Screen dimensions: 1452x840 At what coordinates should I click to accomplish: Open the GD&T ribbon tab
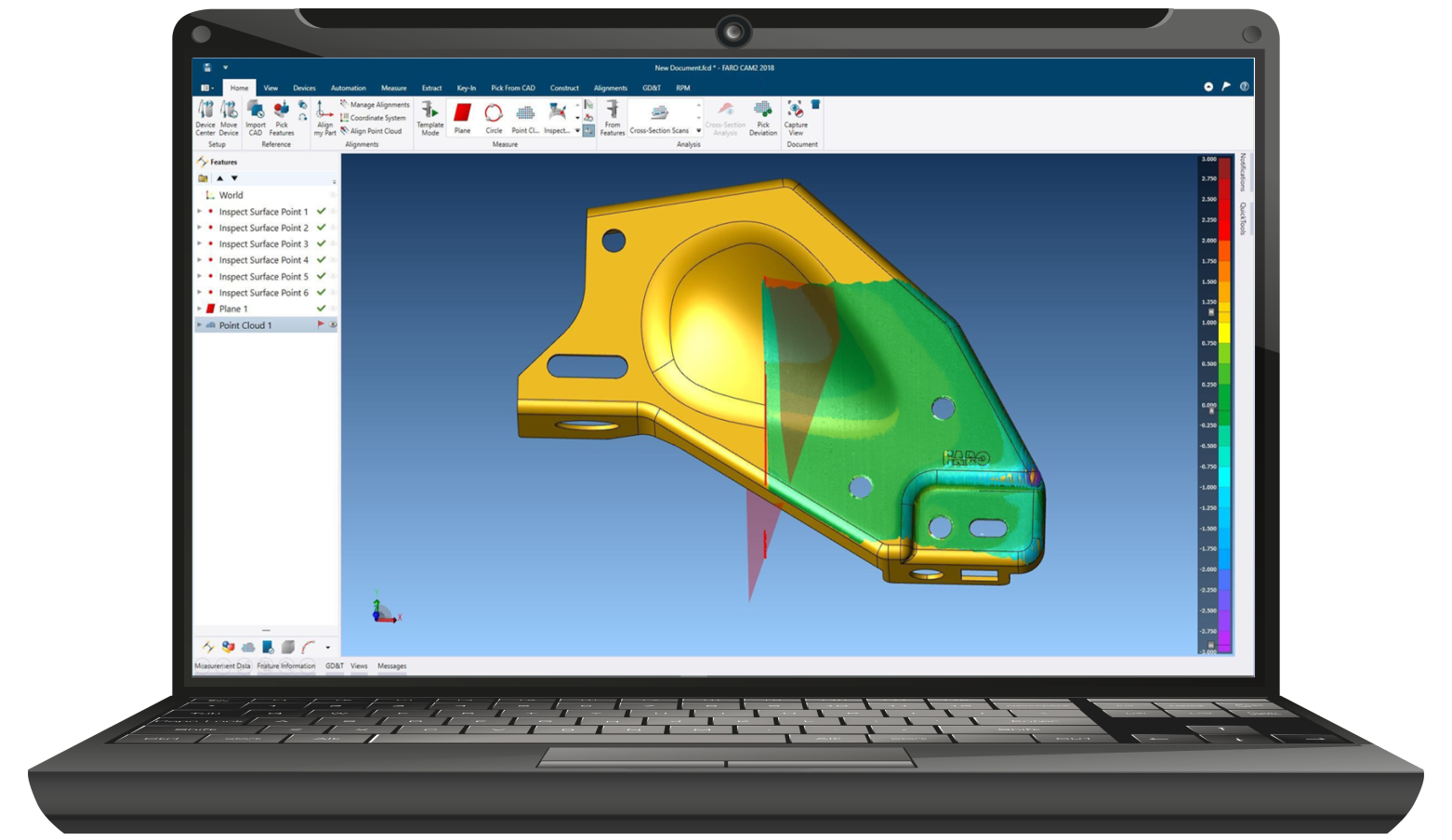[651, 88]
